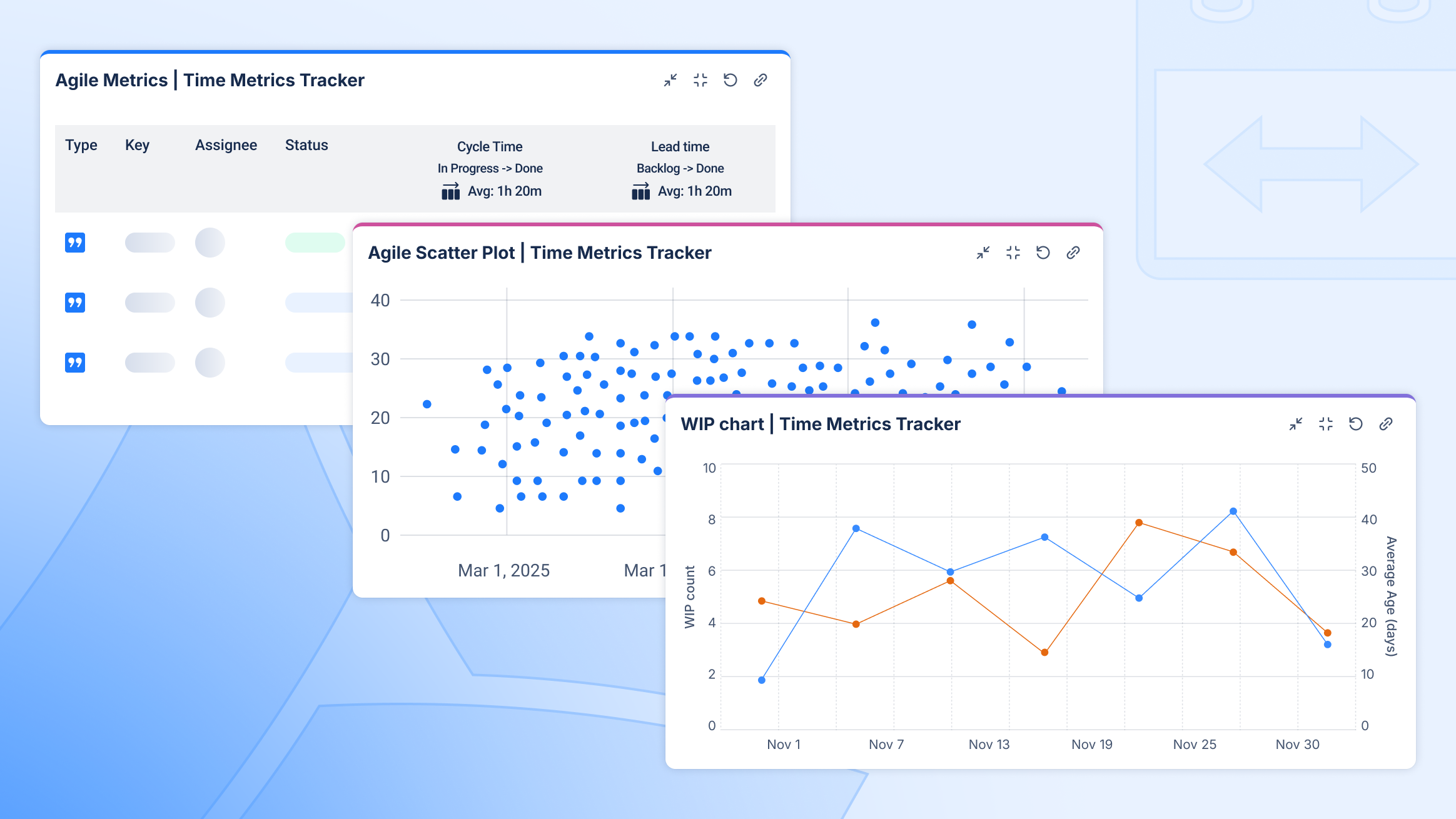Click collapse icon on Agile Scatter Plot
The height and width of the screenshot is (819, 1456).
[1013, 253]
